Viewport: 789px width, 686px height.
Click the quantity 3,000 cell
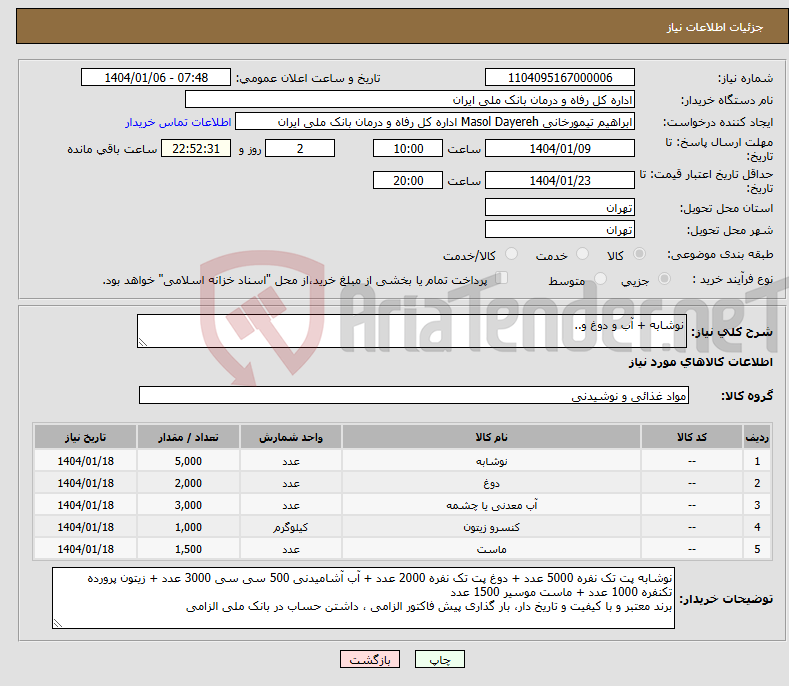188,505
